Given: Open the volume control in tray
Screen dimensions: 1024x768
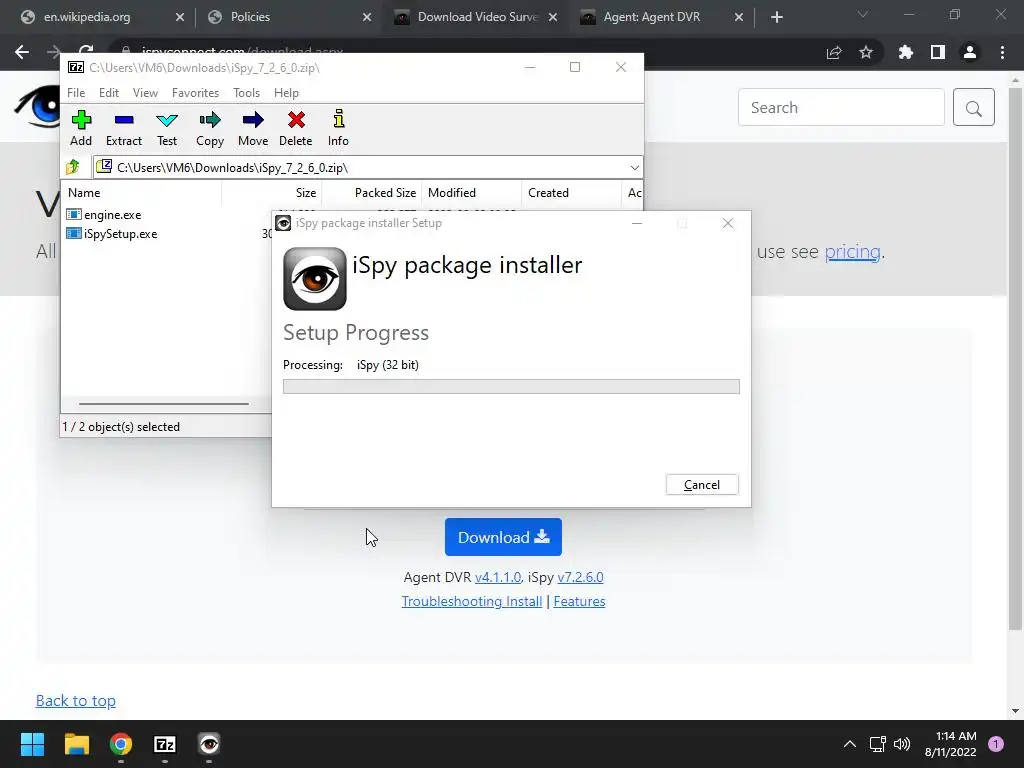Looking at the screenshot, I should click(x=902, y=744).
